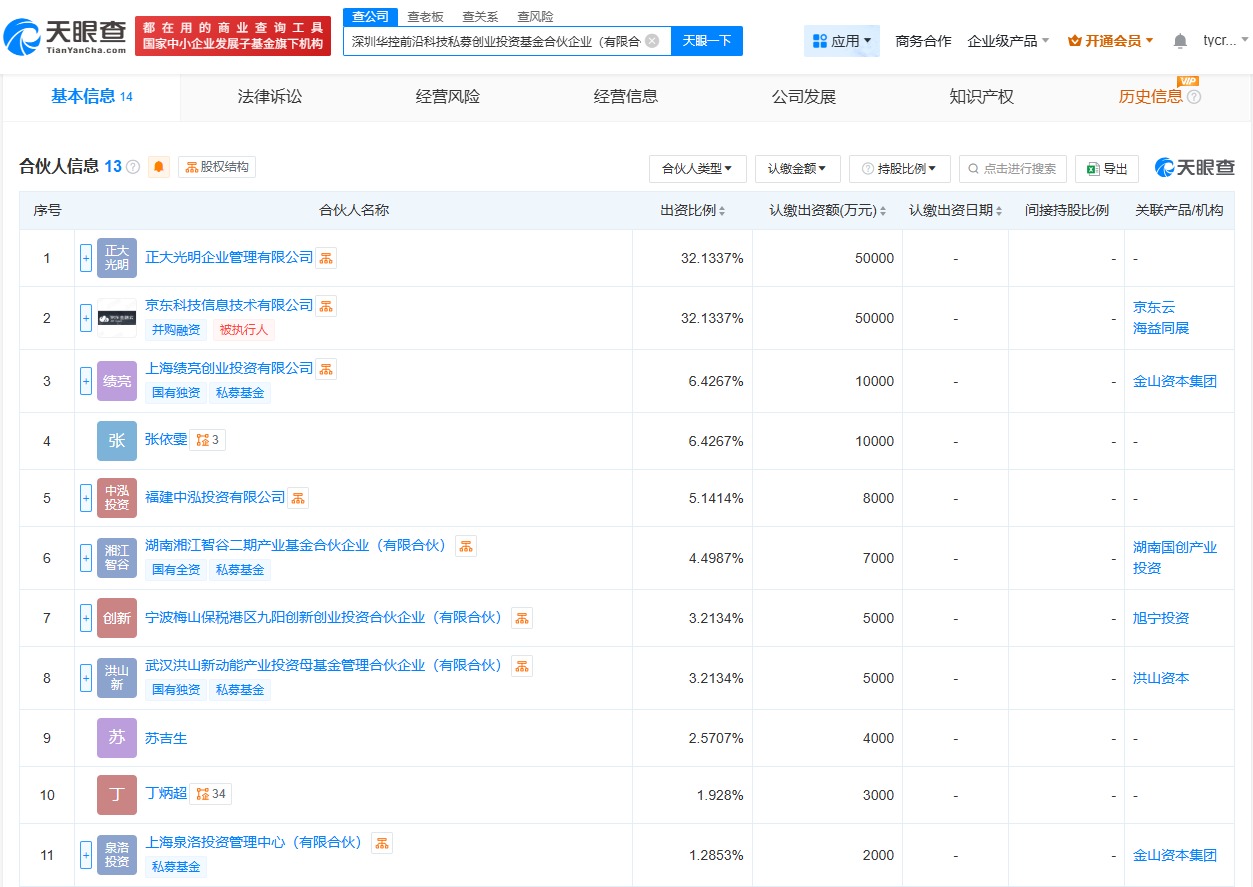Image resolution: width=1253 pixels, height=887 pixels.
Task: Click the help icon beside 合伙人信息 13
Action: [x=133, y=167]
